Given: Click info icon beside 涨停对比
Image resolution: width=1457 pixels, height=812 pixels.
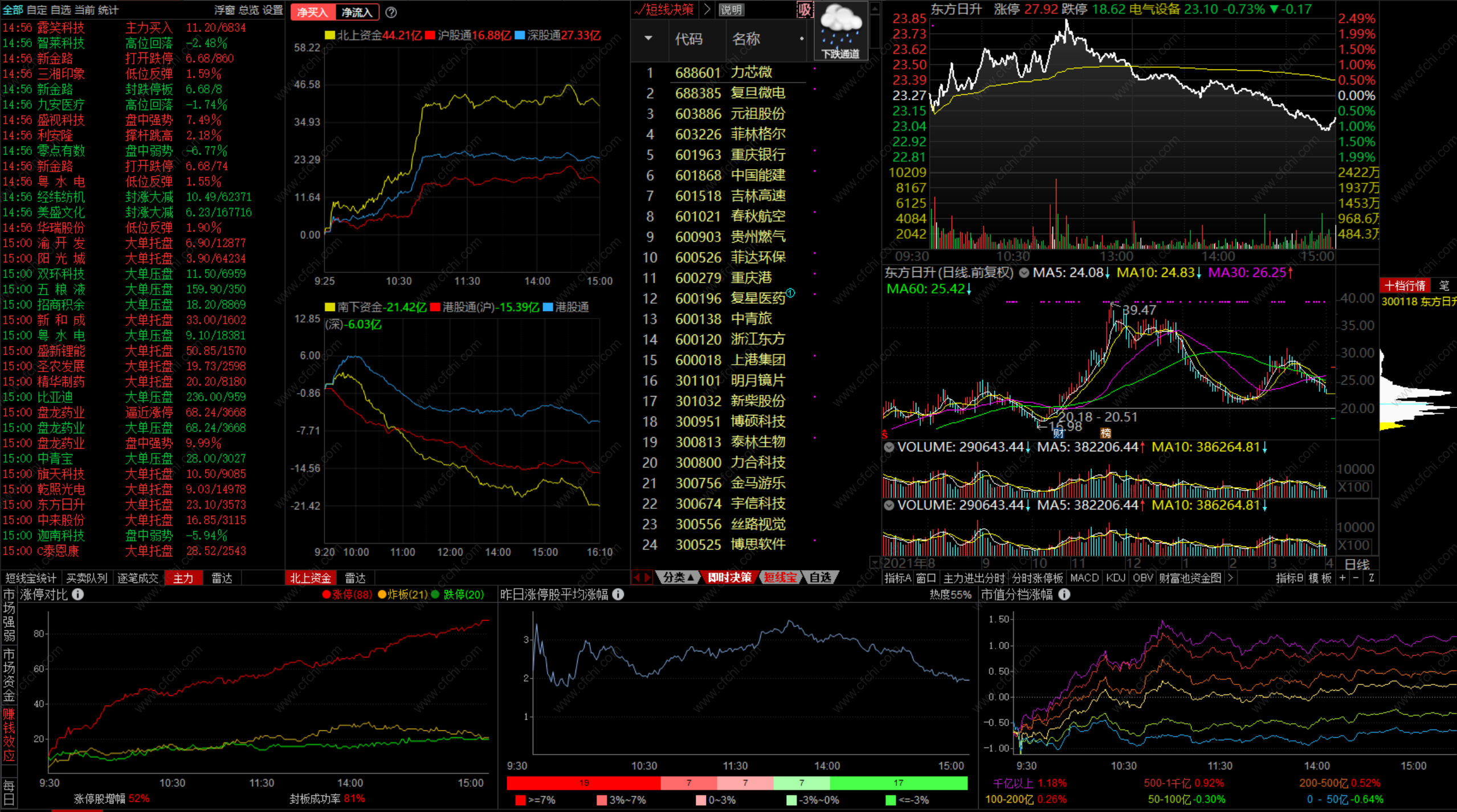Looking at the screenshot, I should [78, 594].
